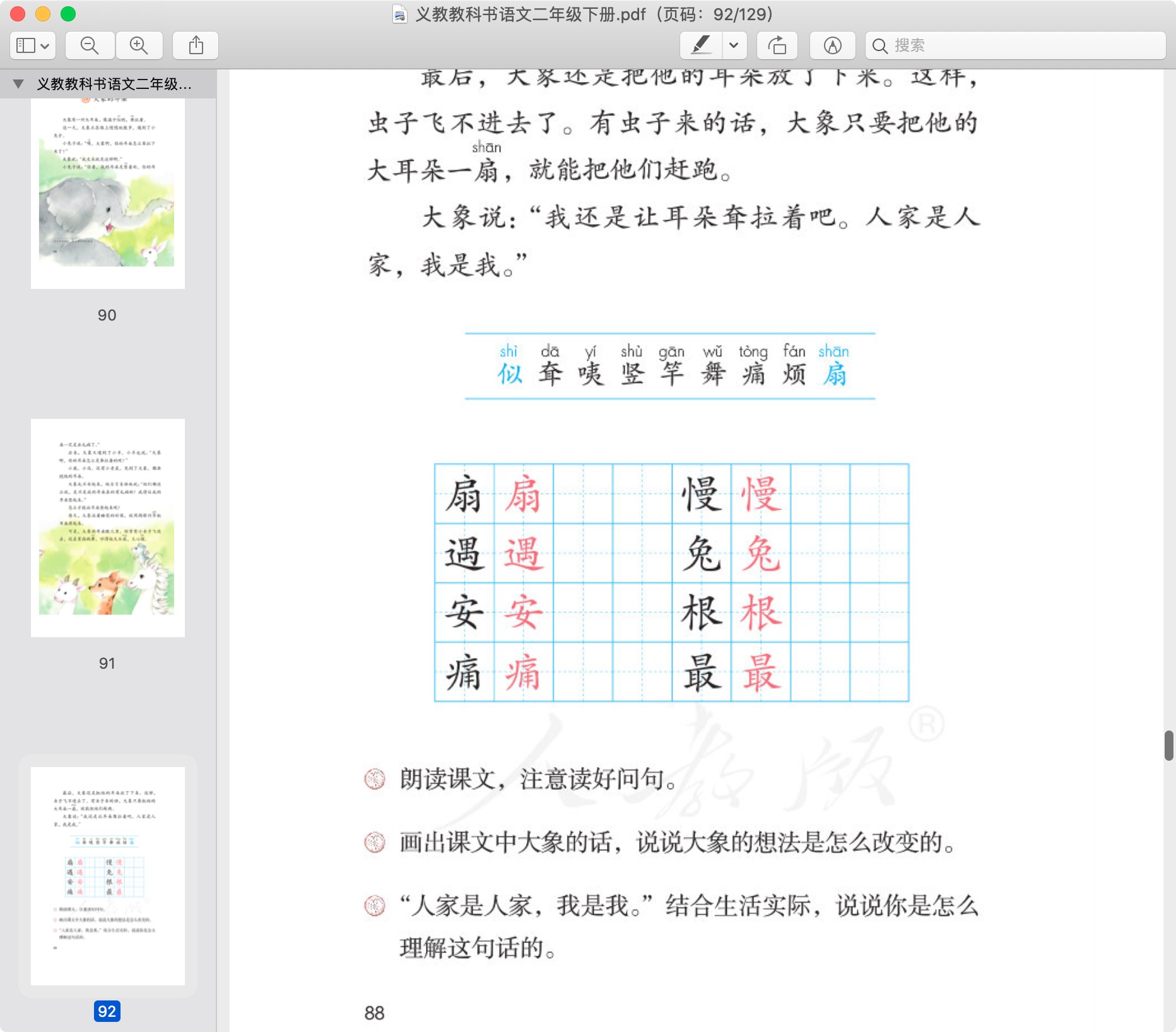Click the page 92 number label
The image size is (1176, 1032).
click(107, 1011)
